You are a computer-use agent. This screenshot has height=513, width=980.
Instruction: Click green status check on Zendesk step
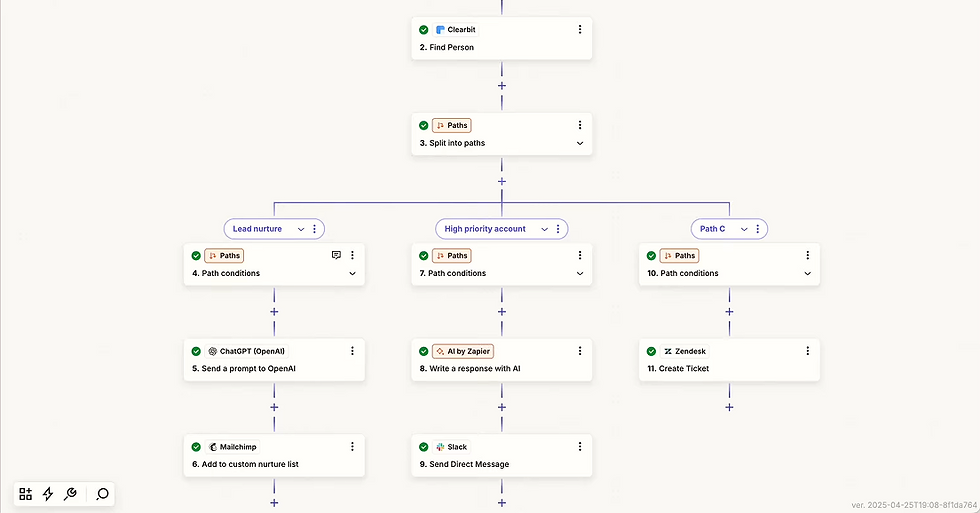click(x=652, y=351)
